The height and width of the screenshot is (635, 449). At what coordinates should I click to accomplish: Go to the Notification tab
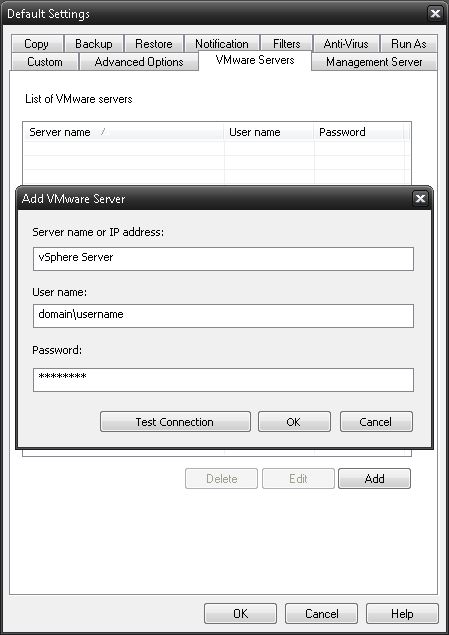(222, 44)
